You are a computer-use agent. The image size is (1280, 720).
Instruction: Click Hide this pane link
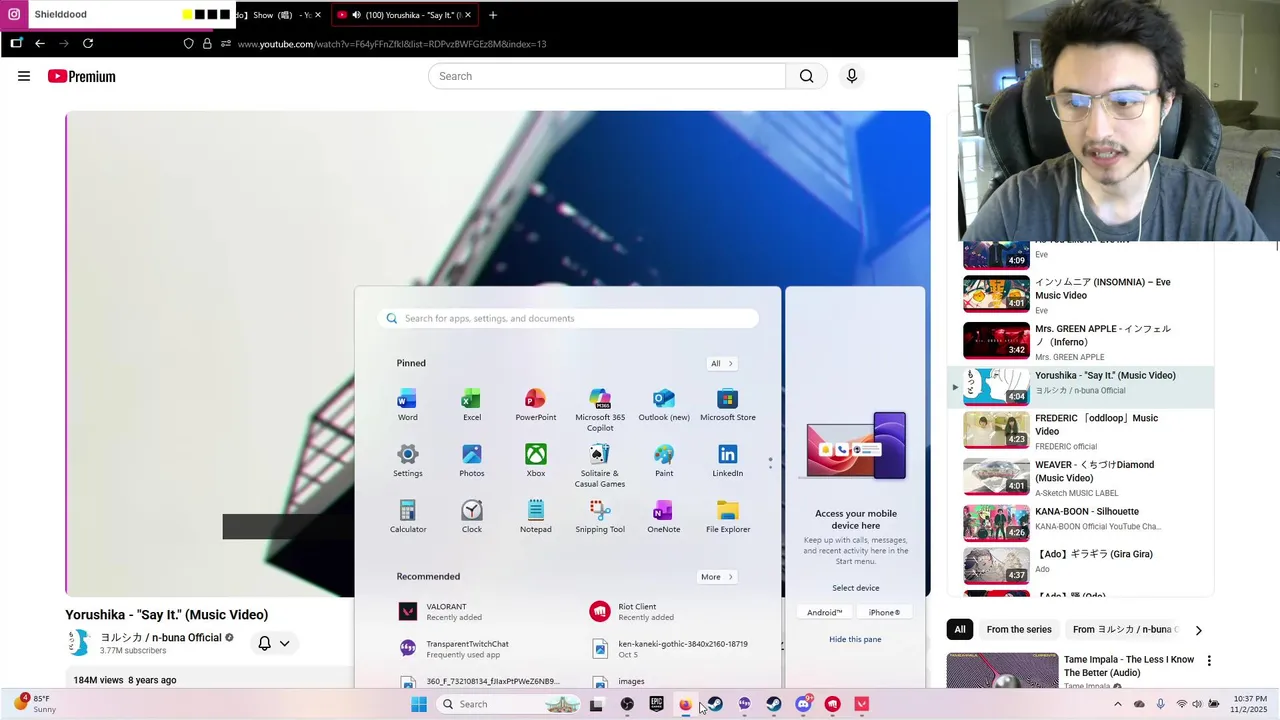coord(855,639)
